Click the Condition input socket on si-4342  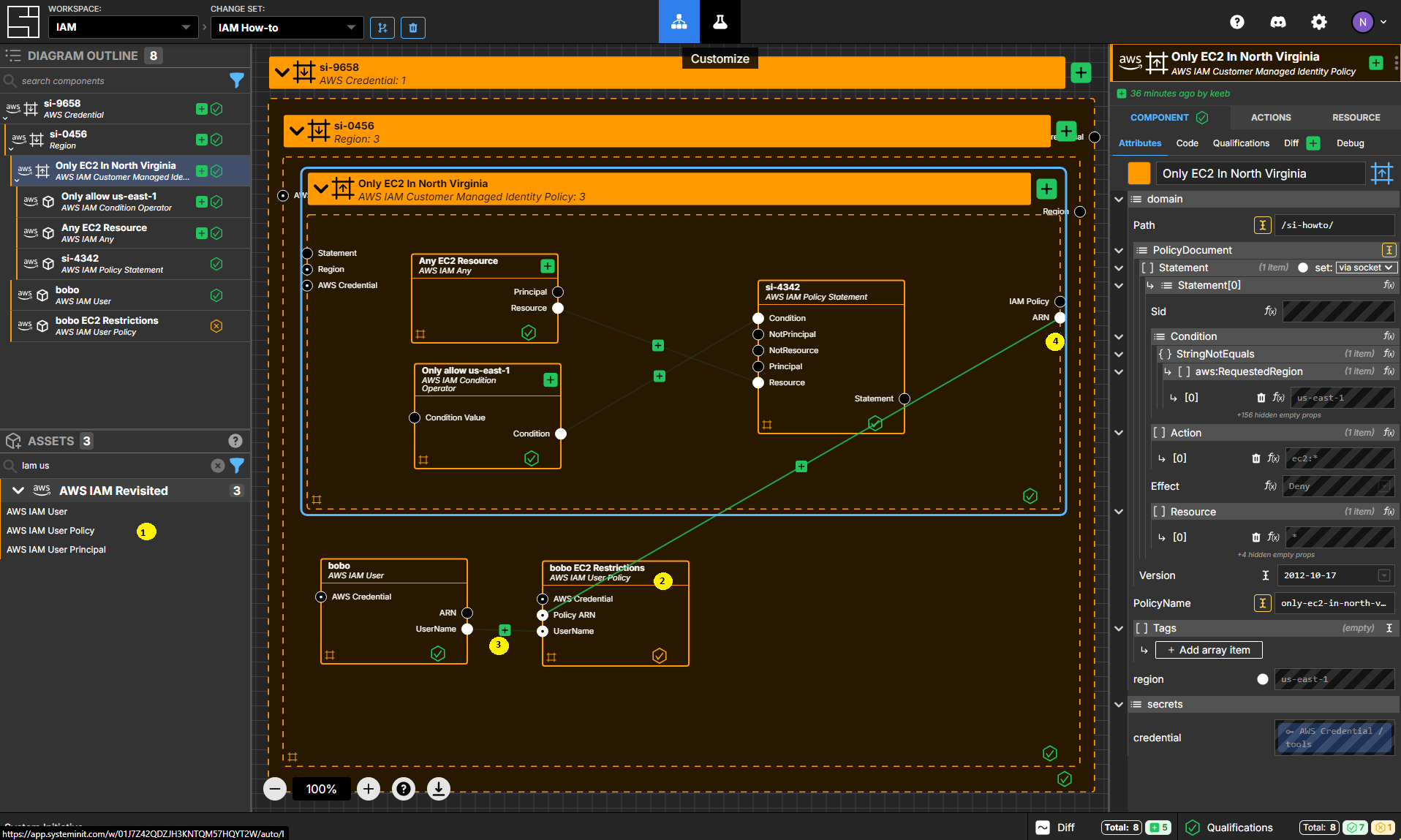(758, 318)
